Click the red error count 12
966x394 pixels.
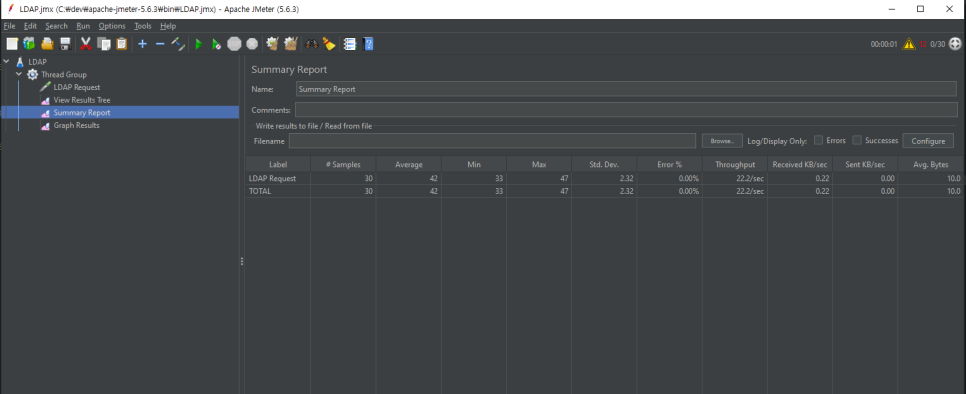pos(923,44)
